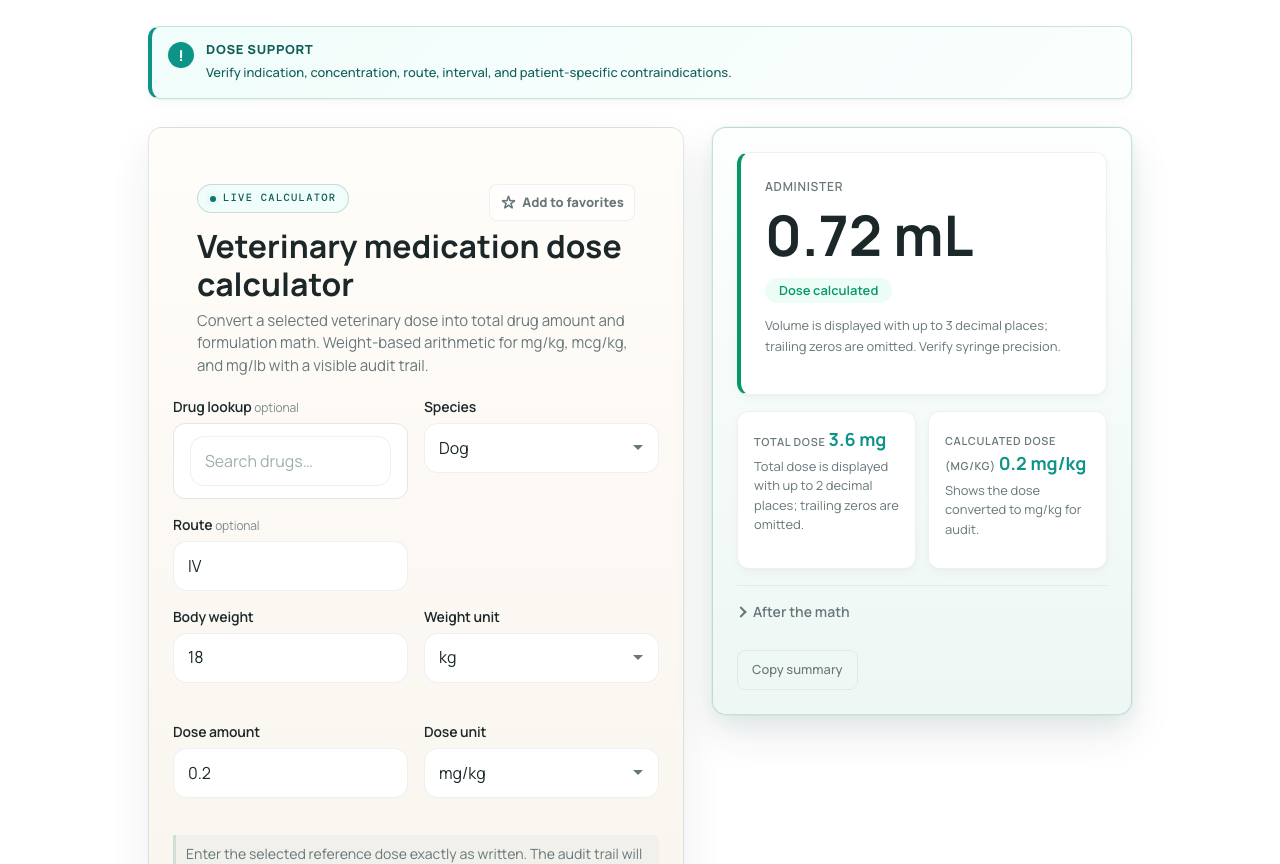Click the exclamation alert icon in Dose Support banner
This screenshot has width=1280, height=864.
pyautogui.click(x=181, y=55)
